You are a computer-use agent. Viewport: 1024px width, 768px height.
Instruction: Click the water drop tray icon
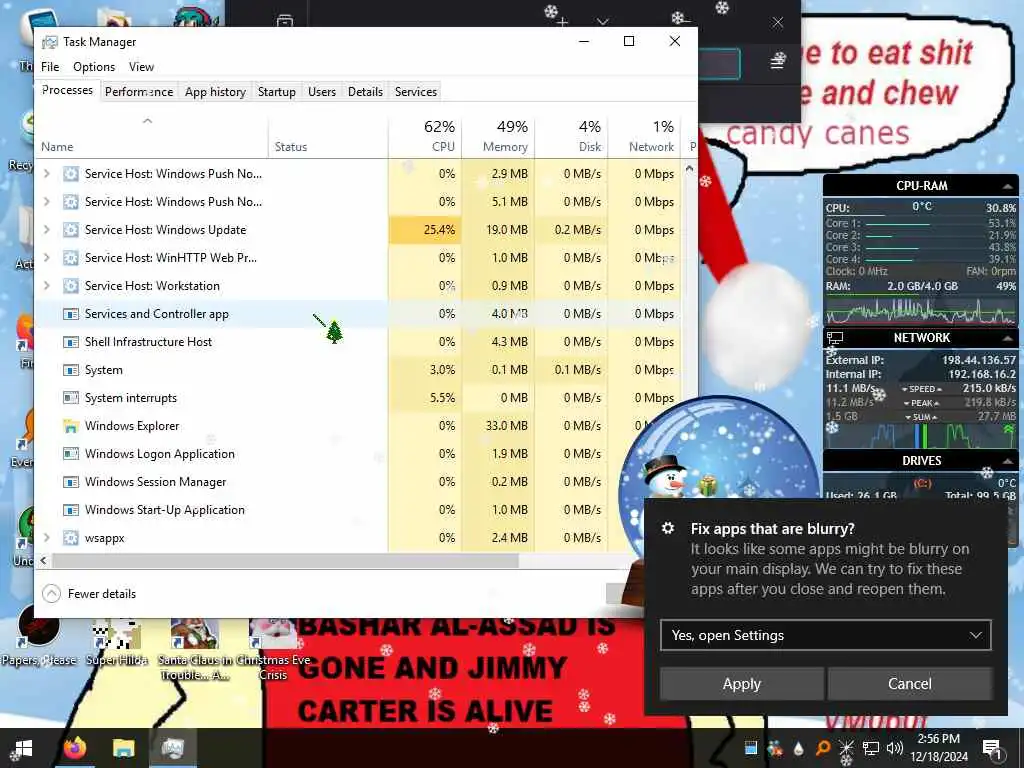799,748
